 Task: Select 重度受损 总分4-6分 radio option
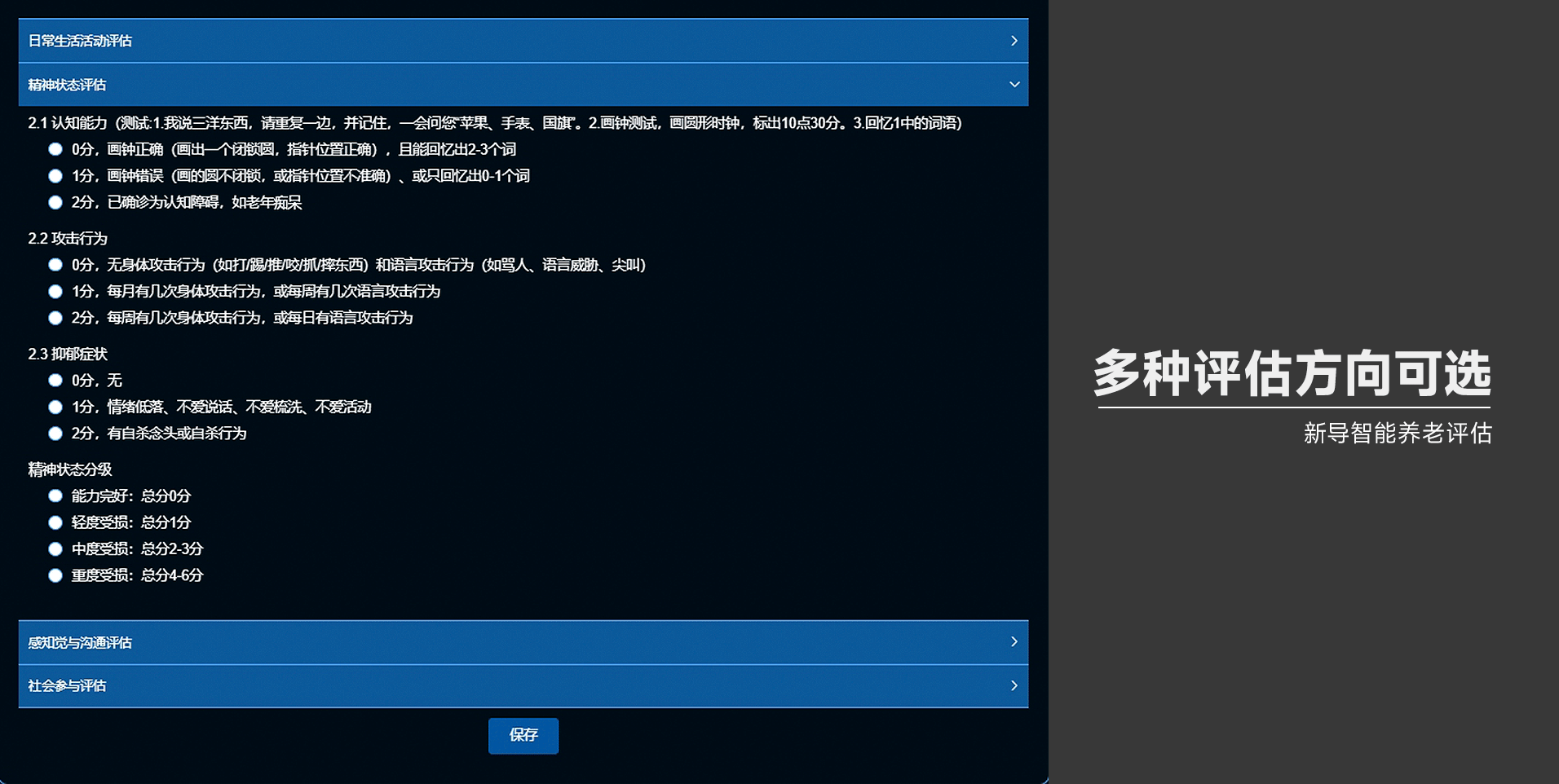pos(55,575)
